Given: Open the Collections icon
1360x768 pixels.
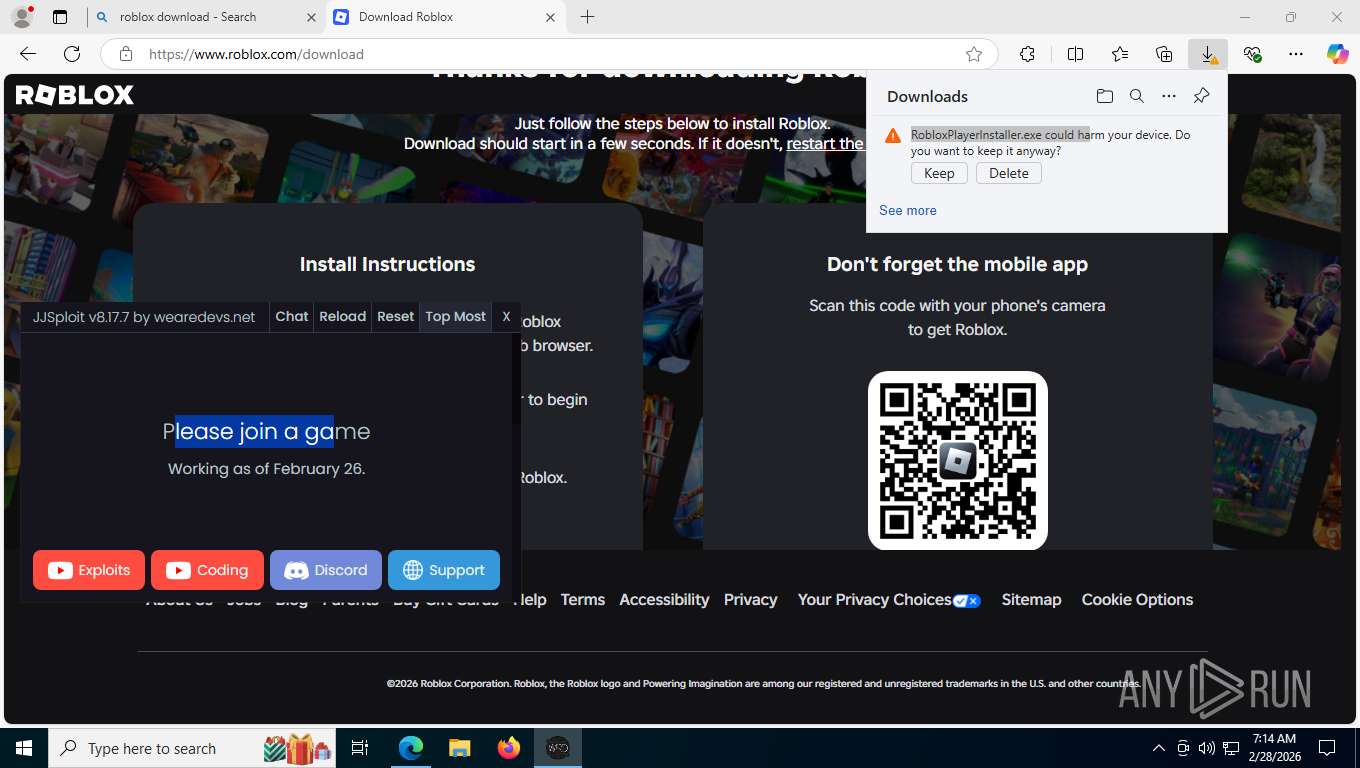Looking at the screenshot, I should tap(1164, 54).
